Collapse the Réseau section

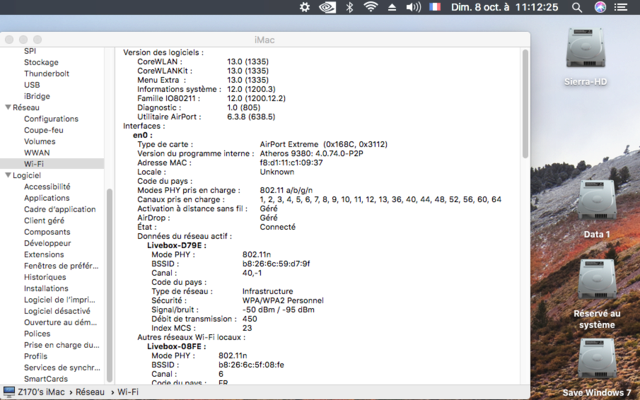point(8,107)
